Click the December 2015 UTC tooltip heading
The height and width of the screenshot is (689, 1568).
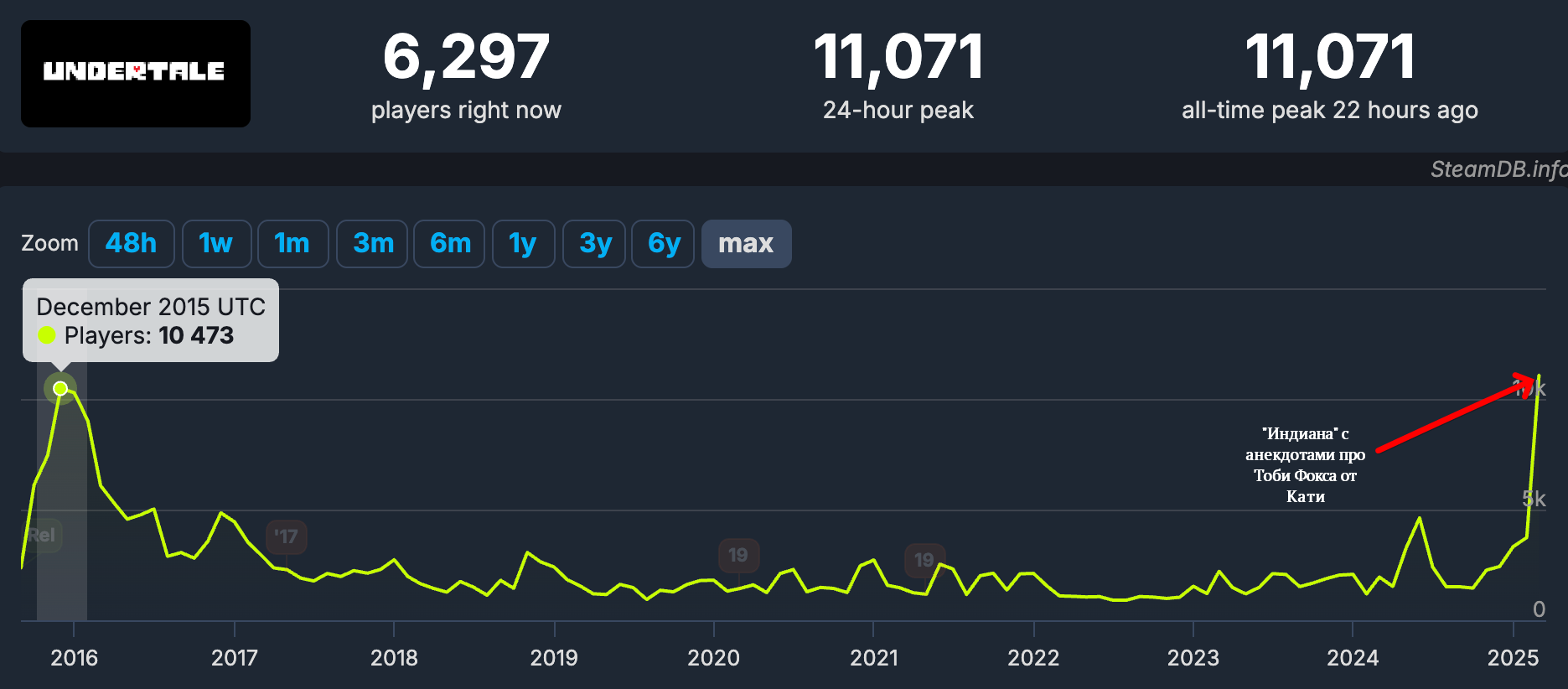click(x=151, y=307)
